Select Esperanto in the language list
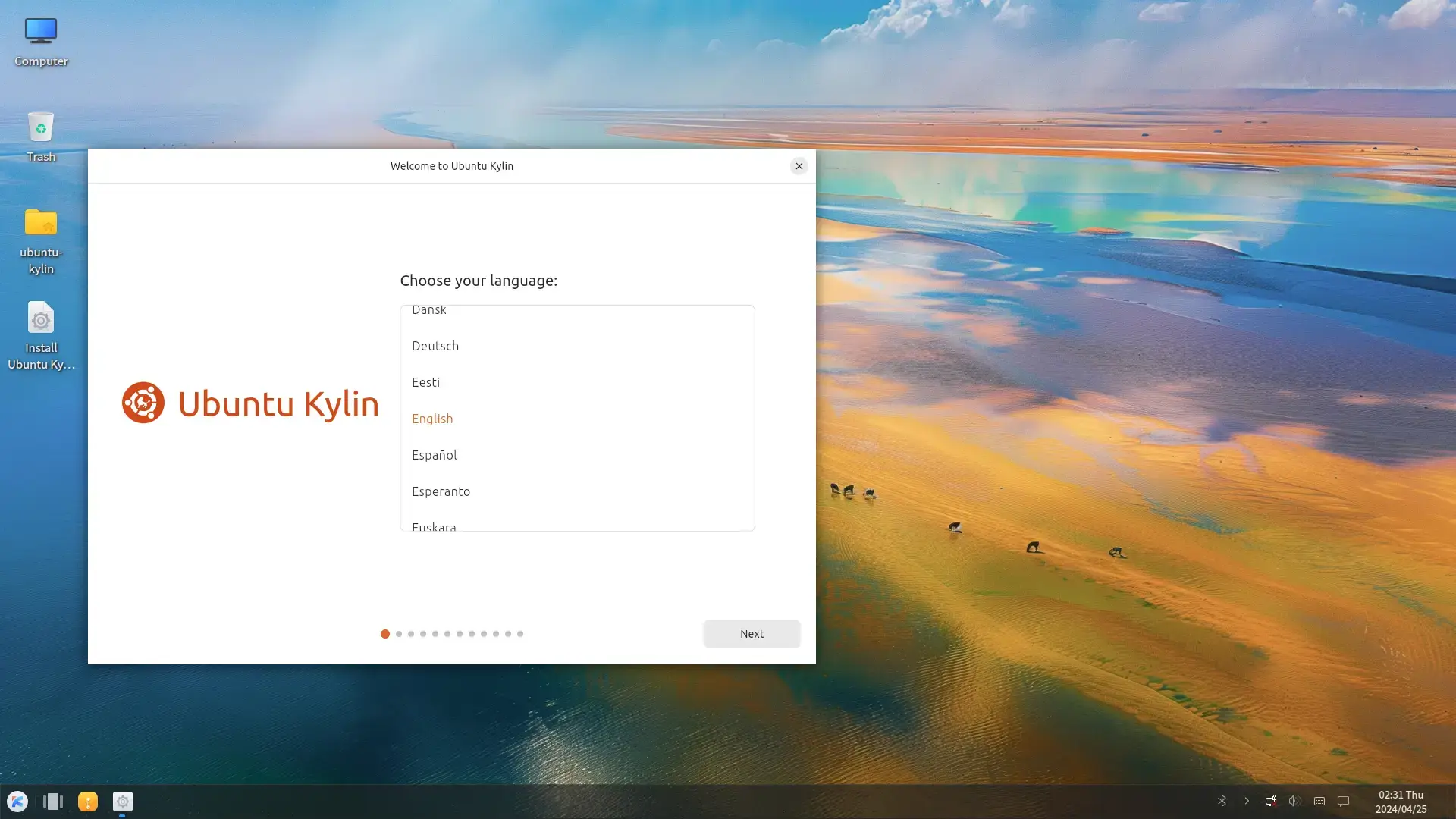The width and height of the screenshot is (1456, 819). tap(577, 491)
